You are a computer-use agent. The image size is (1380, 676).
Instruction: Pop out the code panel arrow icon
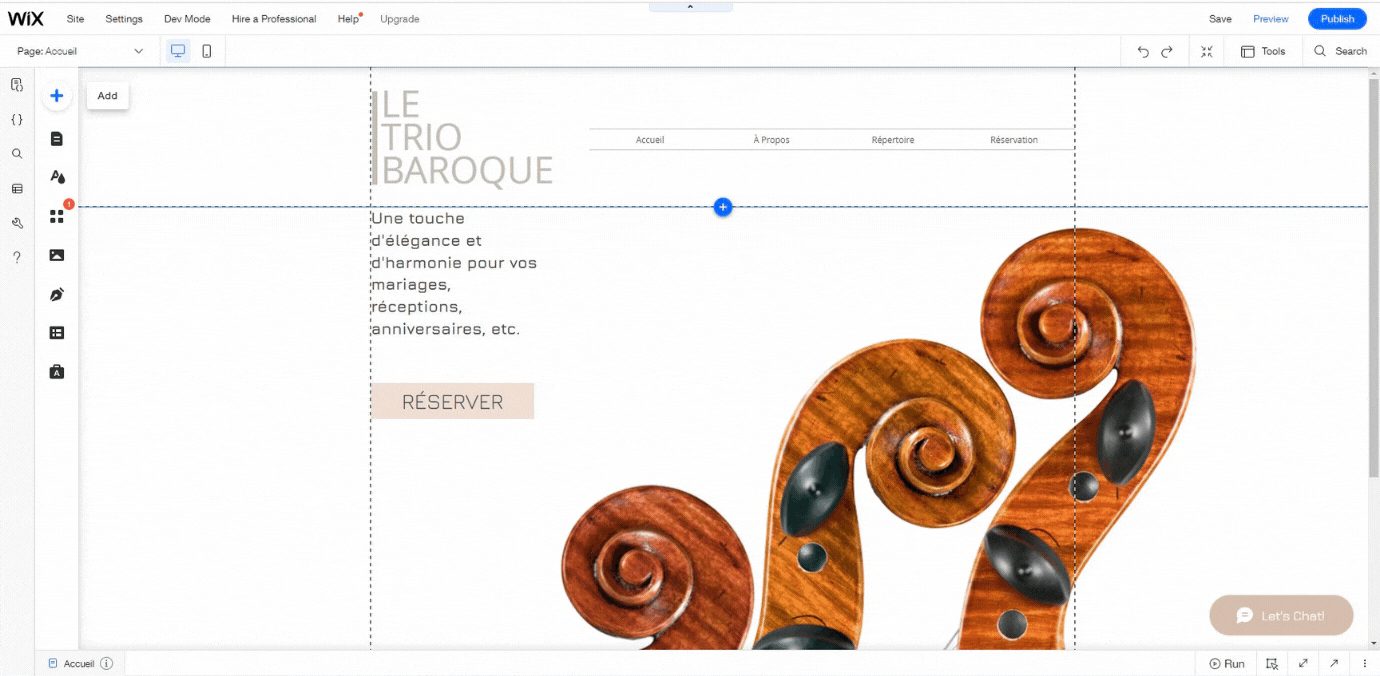point(1334,664)
